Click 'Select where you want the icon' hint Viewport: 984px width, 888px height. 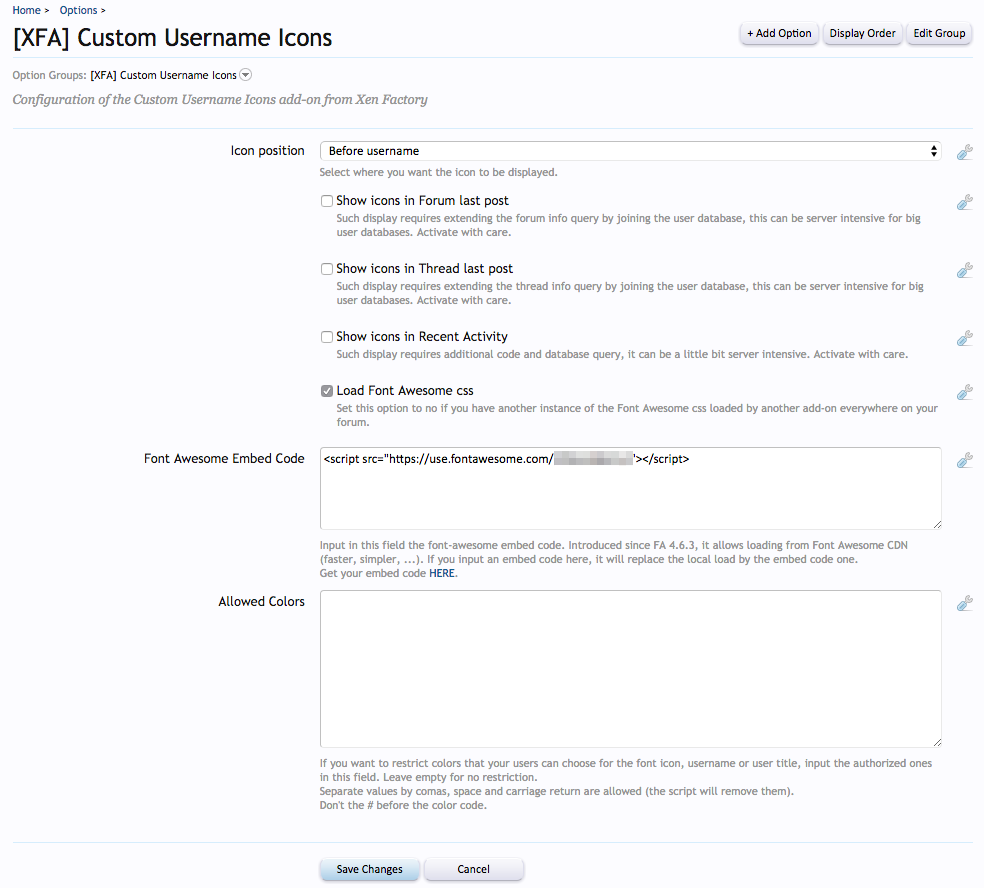tap(438, 172)
